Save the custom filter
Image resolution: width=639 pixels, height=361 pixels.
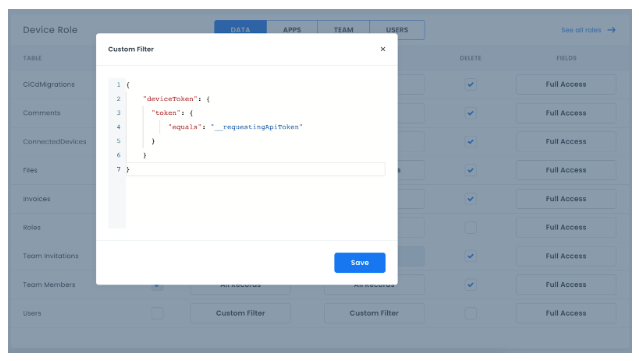coord(360,263)
